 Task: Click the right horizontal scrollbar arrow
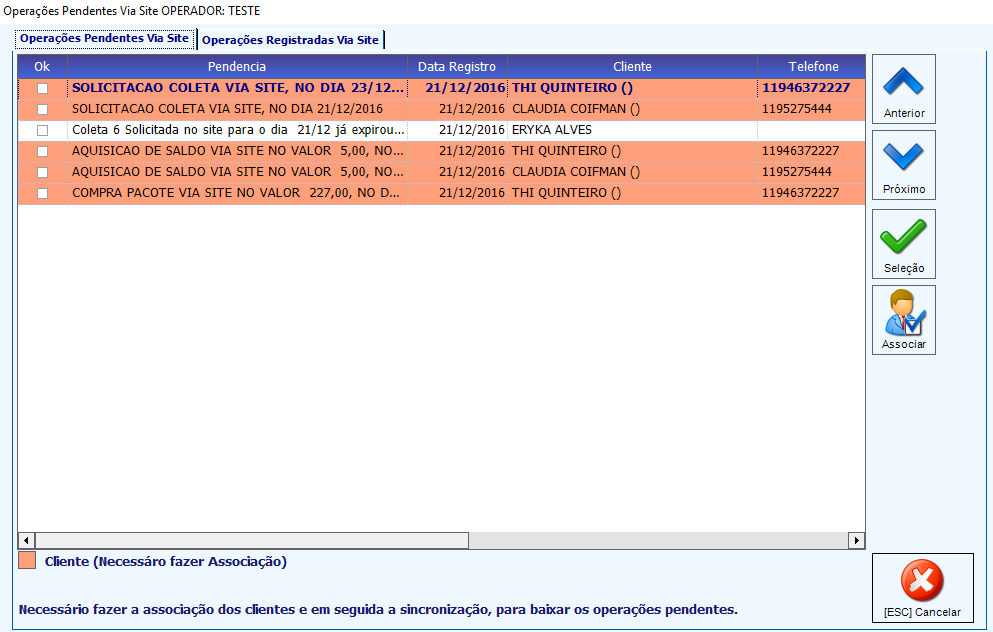point(856,540)
